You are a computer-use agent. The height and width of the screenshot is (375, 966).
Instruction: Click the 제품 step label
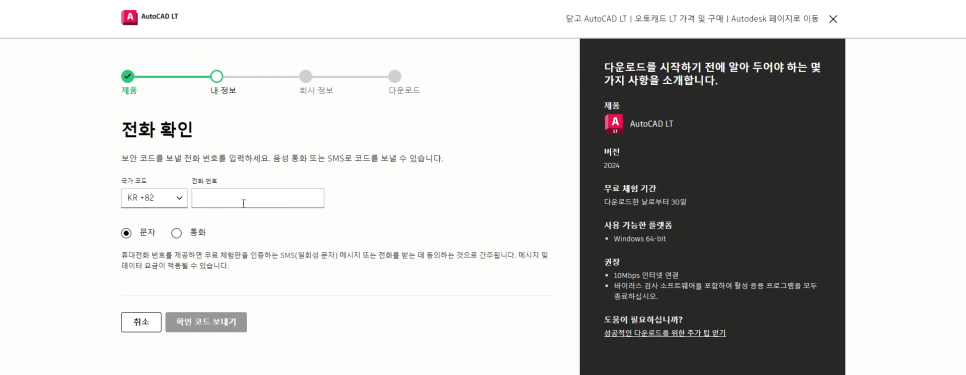(x=129, y=91)
